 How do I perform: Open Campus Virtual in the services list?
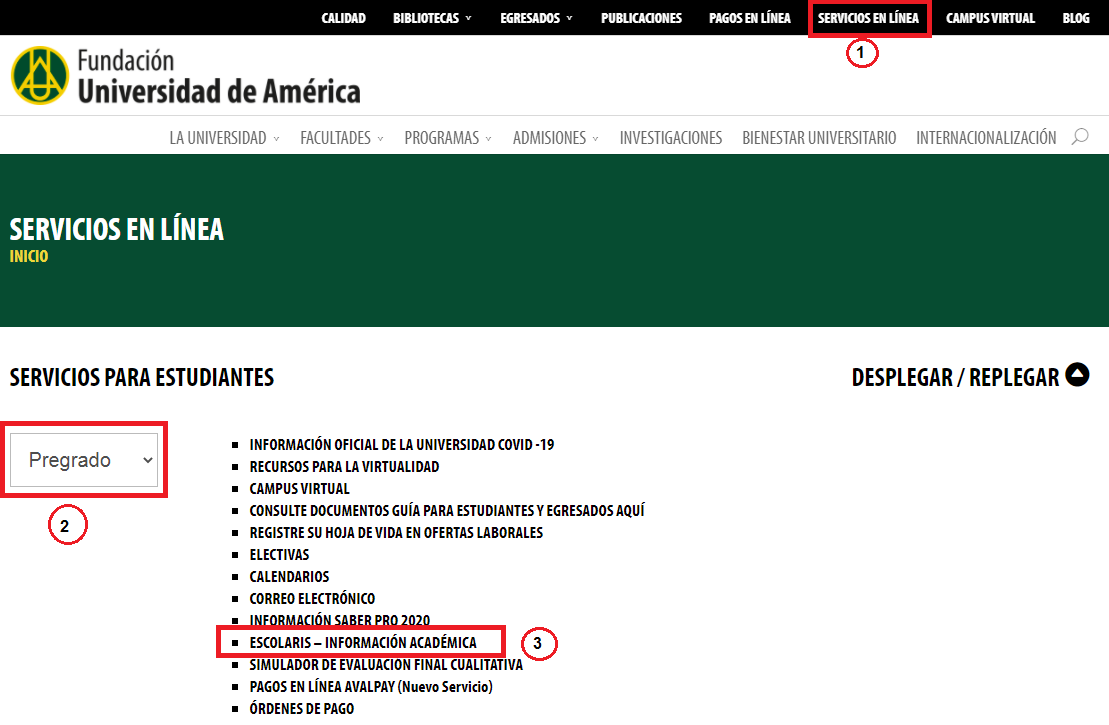coord(300,489)
